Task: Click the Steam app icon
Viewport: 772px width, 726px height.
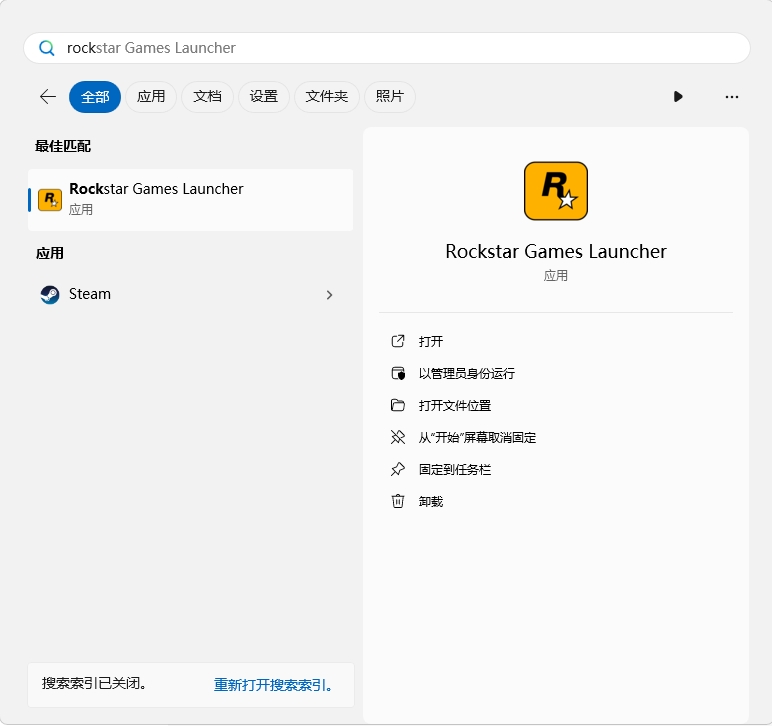Action: 50,295
